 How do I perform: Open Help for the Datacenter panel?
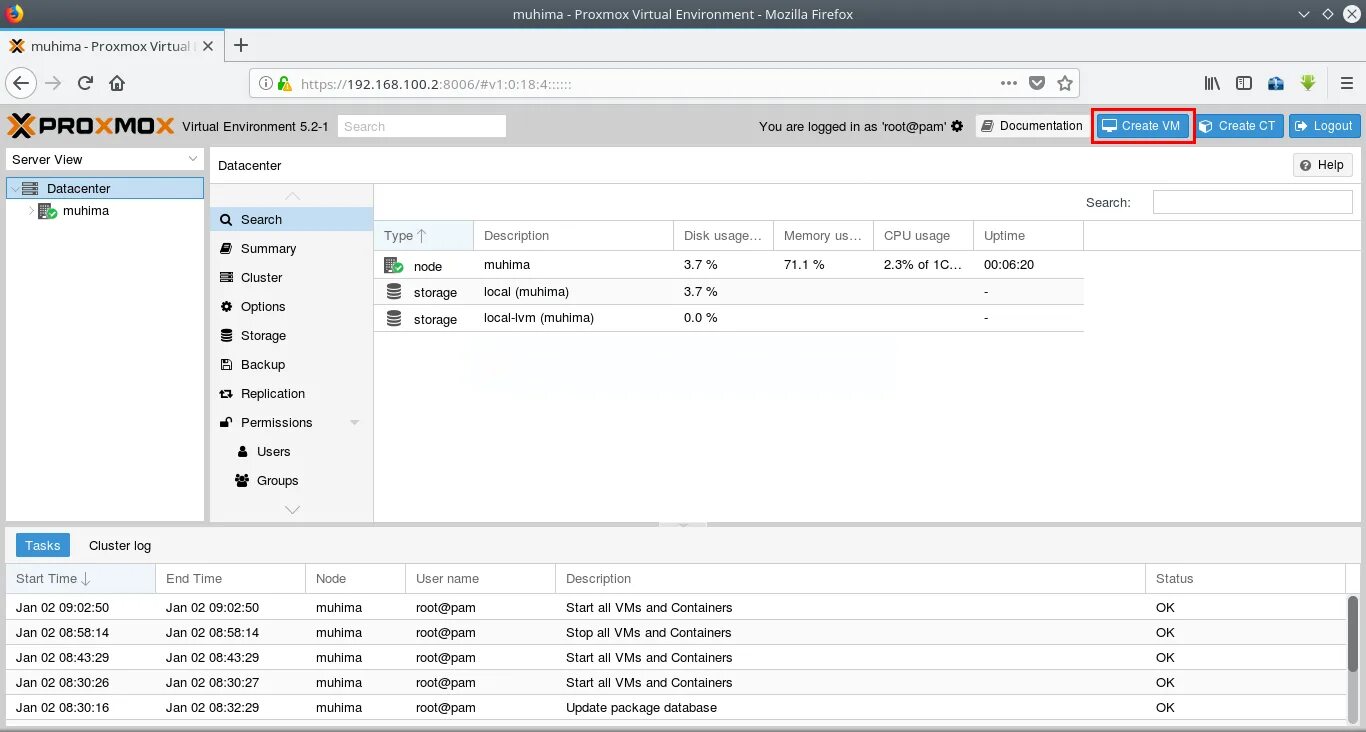(x=1322, y=165)
